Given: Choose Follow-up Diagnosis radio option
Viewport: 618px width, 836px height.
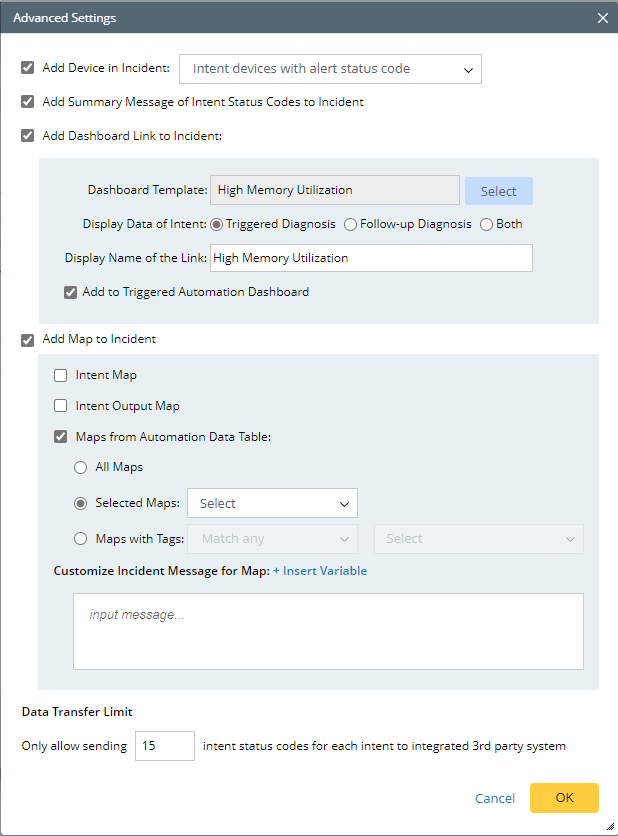Looking at the screenshot, I should coord(350,224).
